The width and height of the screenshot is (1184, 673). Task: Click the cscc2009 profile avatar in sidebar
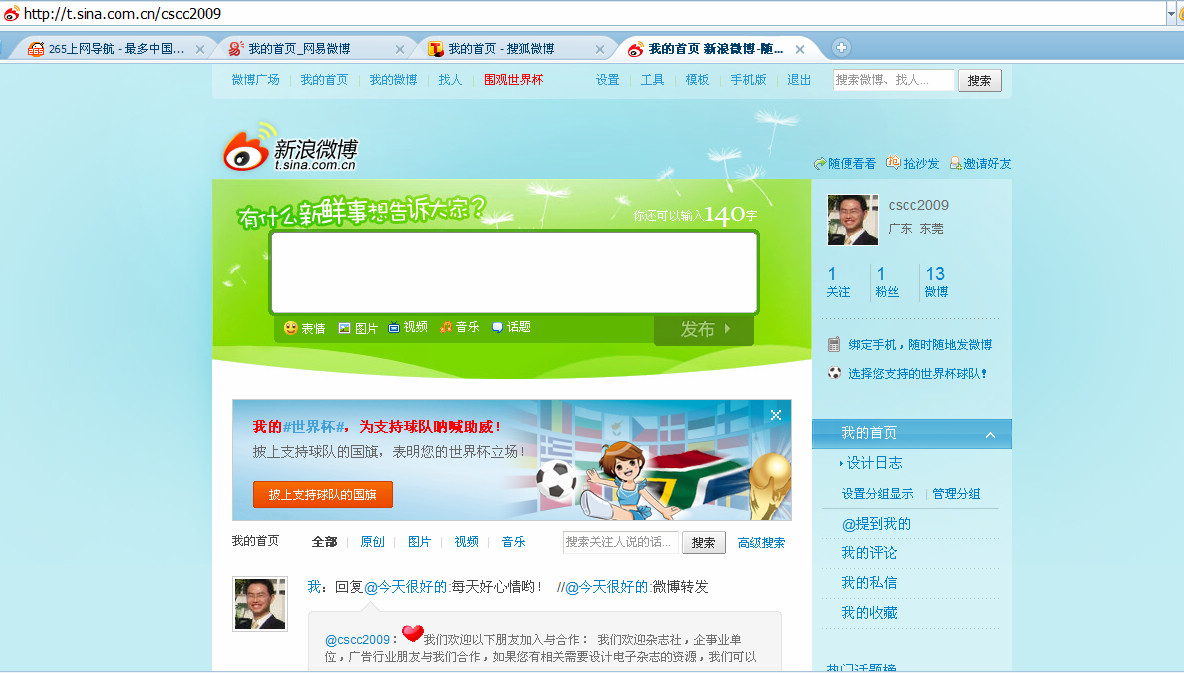pos(853,220)
